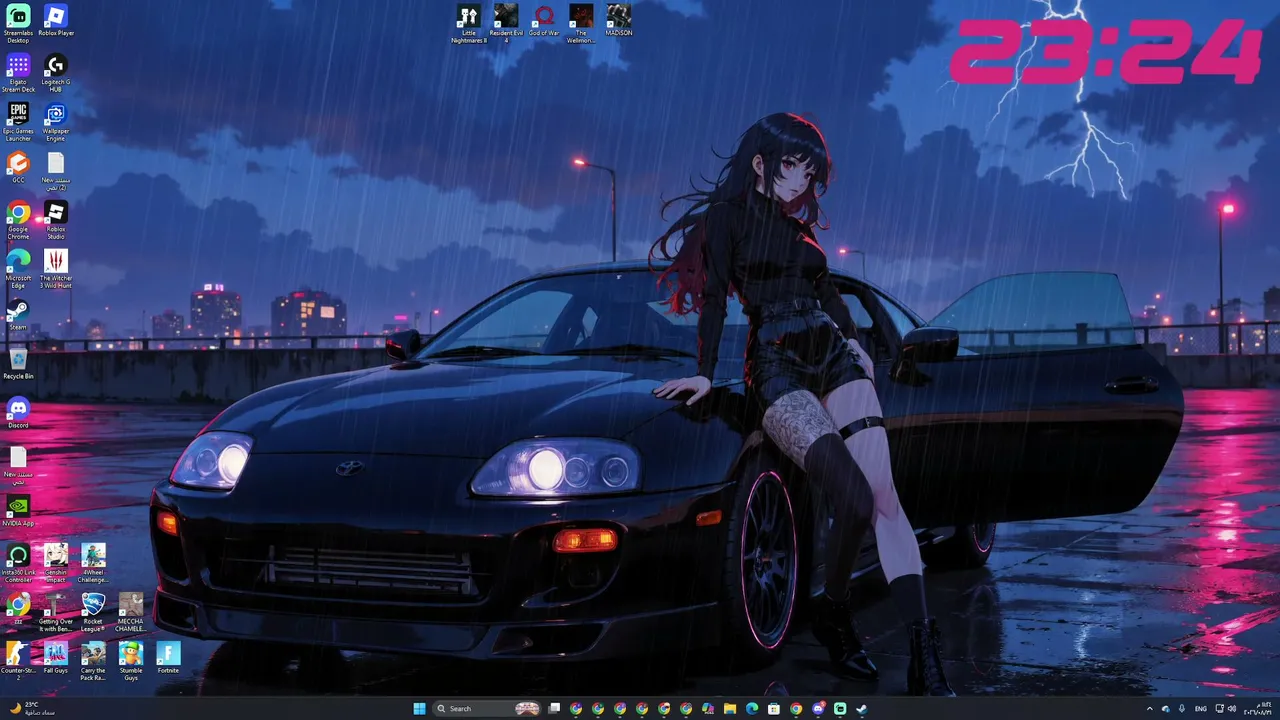This screenshot has height=720, width=1280.
Task: Open the weather widget showing 23°C
Action: pyautogui.click(x=32, y=709)
